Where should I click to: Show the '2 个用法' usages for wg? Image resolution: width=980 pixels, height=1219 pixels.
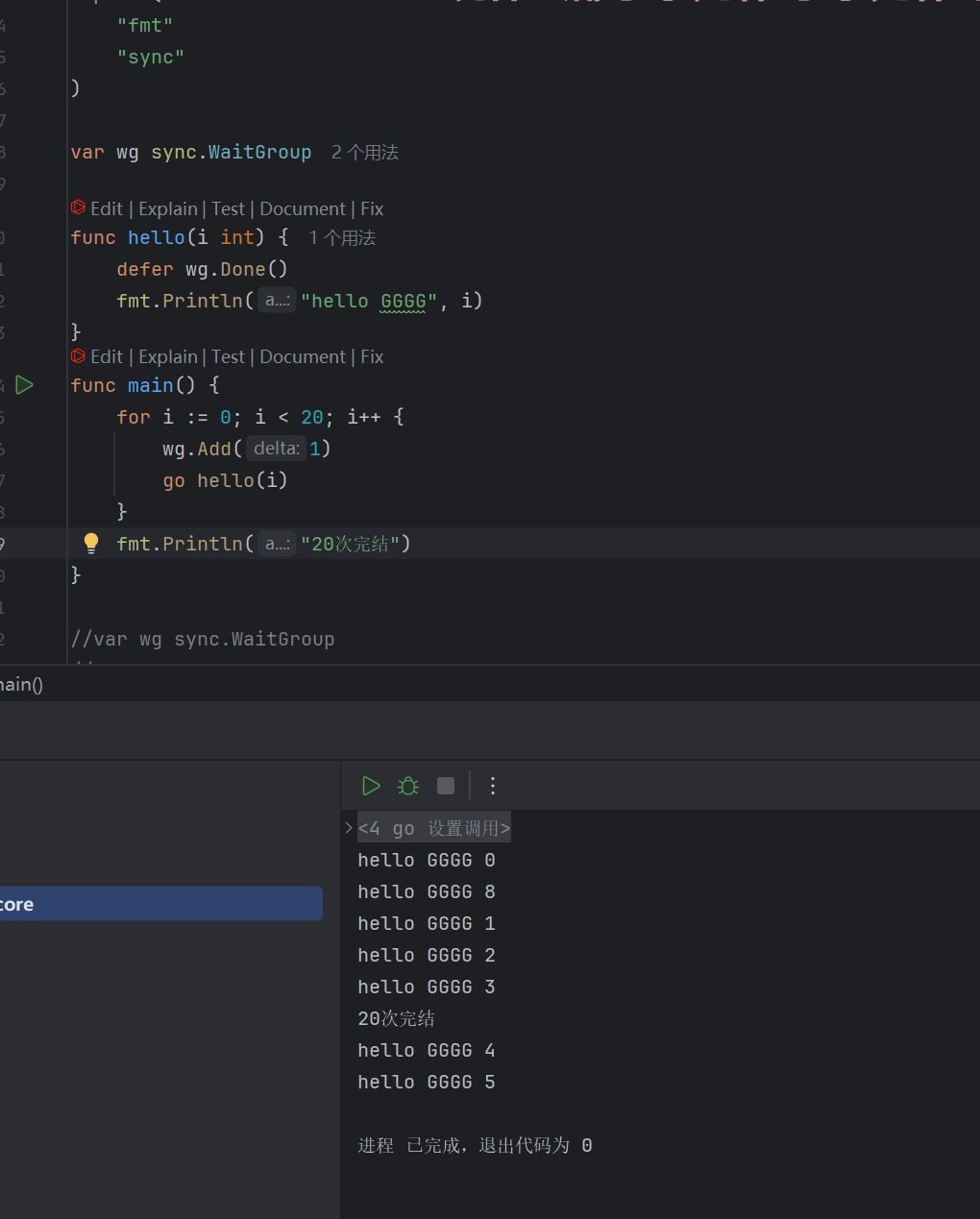364,153
